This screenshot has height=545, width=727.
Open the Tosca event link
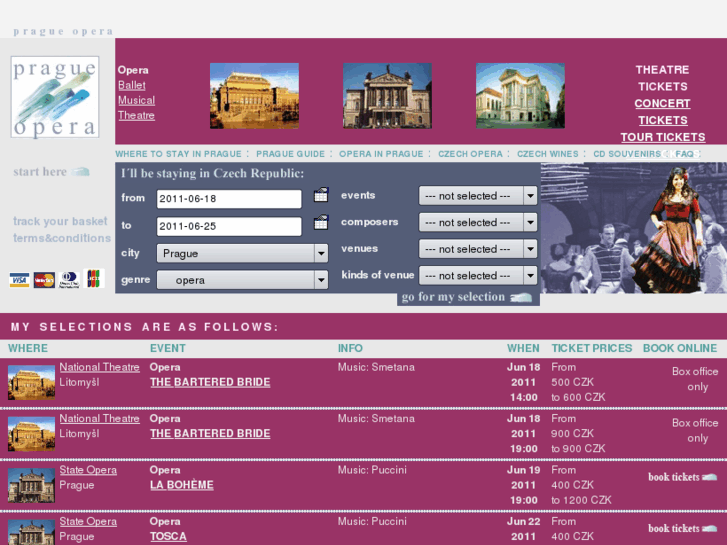coord(168,537)
